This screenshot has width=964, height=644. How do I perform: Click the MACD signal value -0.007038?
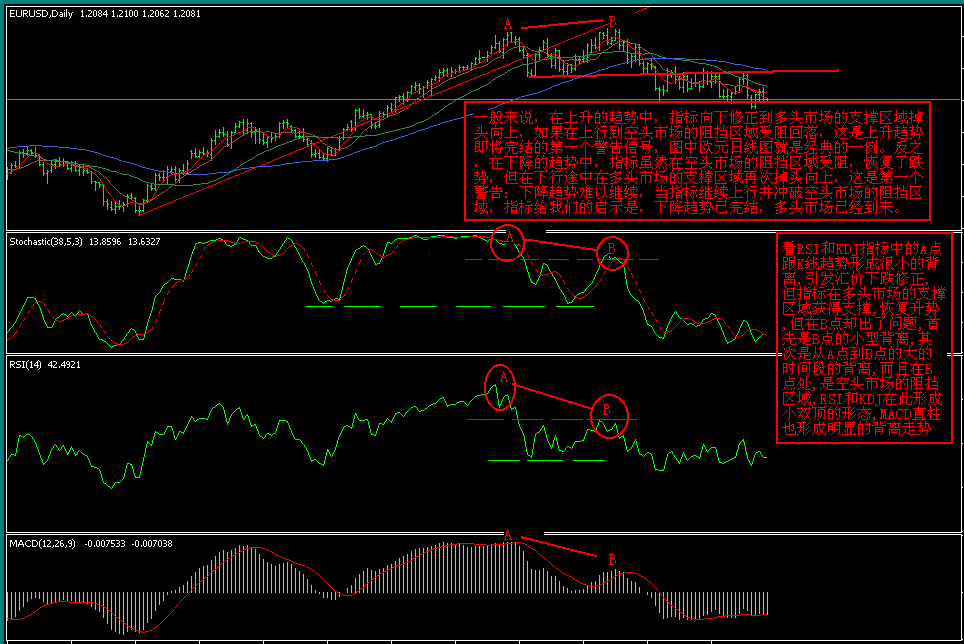click(x=152, y=543)
